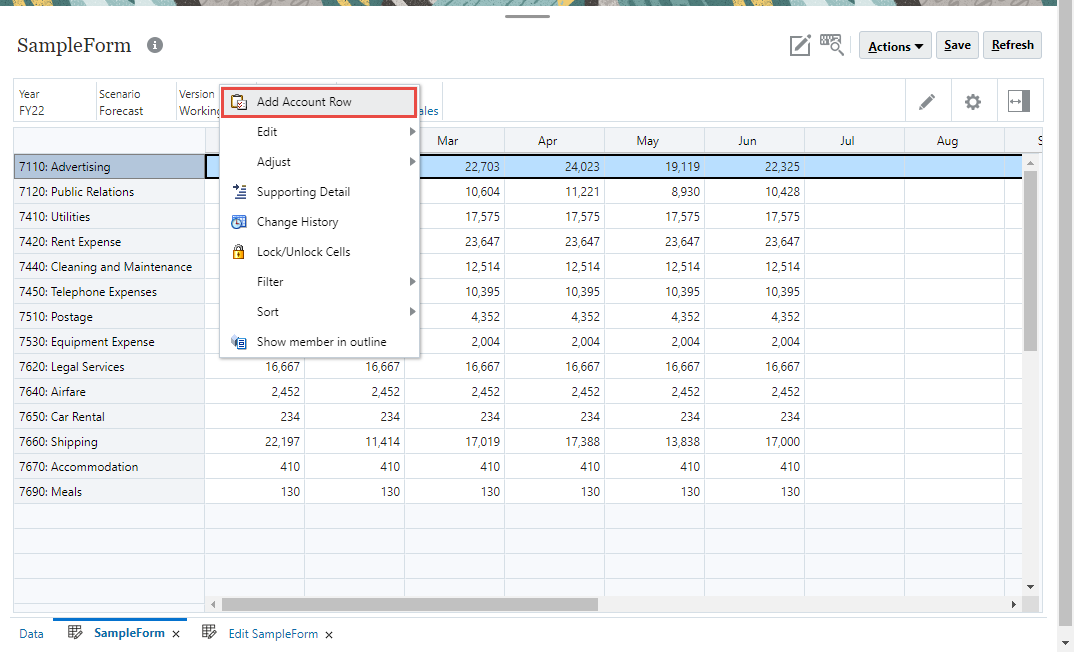Click the edit-in-place pencil-square icon near Actions
This screenshot has width=1074, height=652.
800,44
